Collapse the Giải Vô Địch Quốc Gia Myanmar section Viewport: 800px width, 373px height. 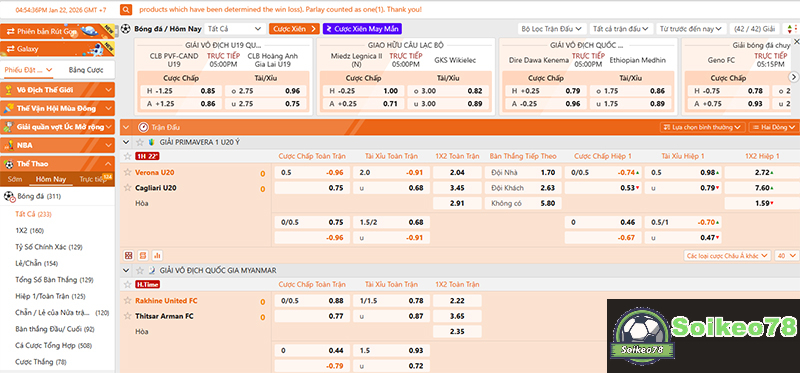127,270
